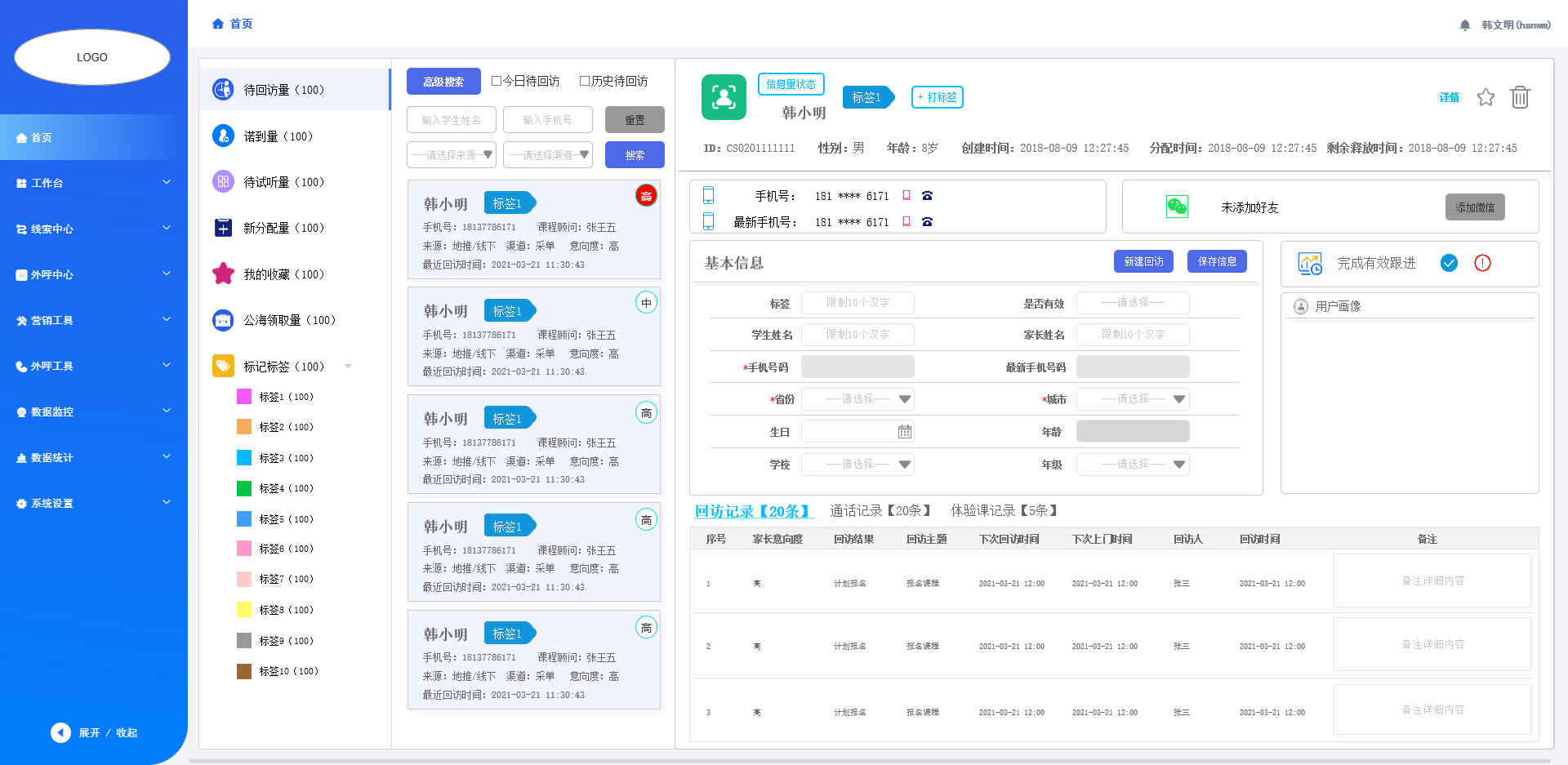The width and height of the screenshot is (1568, 765).
Task: Click the 搜索 button
Action: (x=635, y=154)
